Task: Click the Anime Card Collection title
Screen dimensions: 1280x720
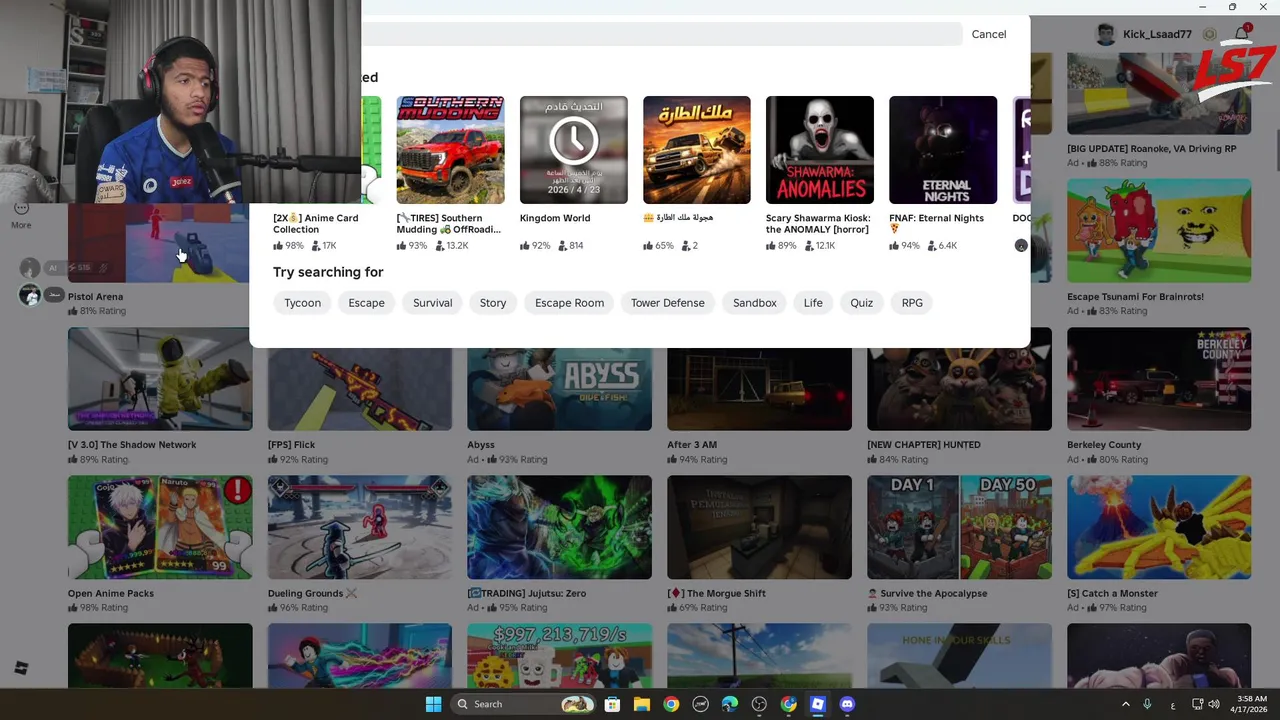Action: (316, 224)
